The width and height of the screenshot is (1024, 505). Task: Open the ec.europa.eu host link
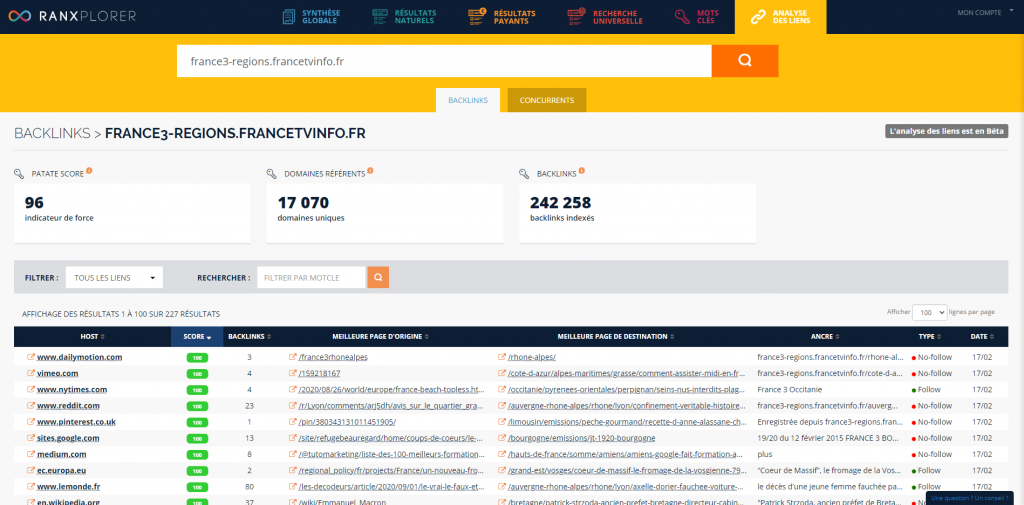click(62, 470)
